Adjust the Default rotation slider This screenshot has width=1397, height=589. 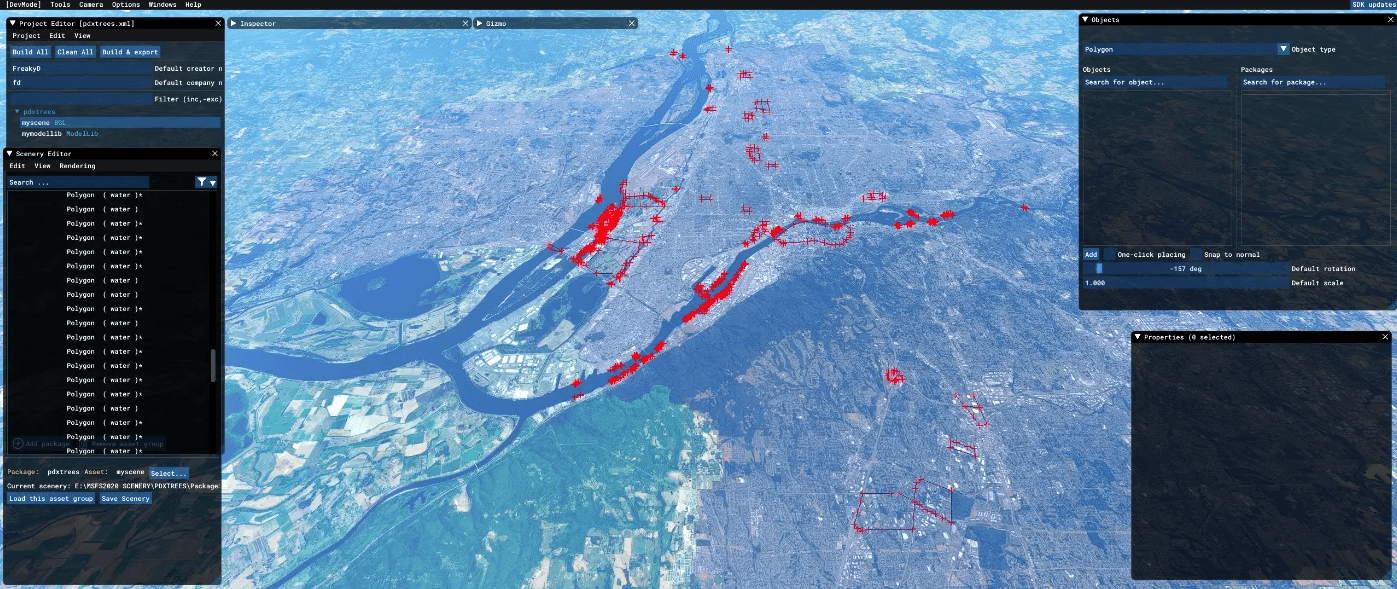click(x=1099, y=268)
